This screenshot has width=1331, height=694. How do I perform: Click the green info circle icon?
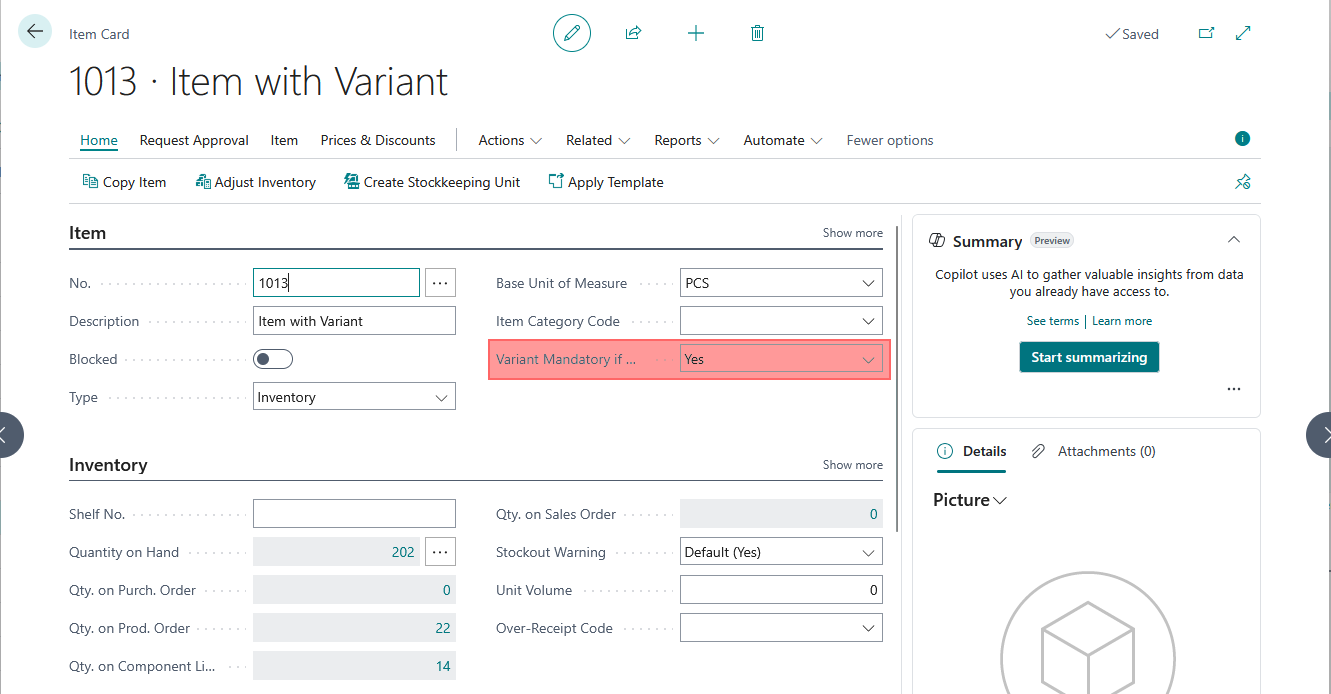tap(1242, 139)
